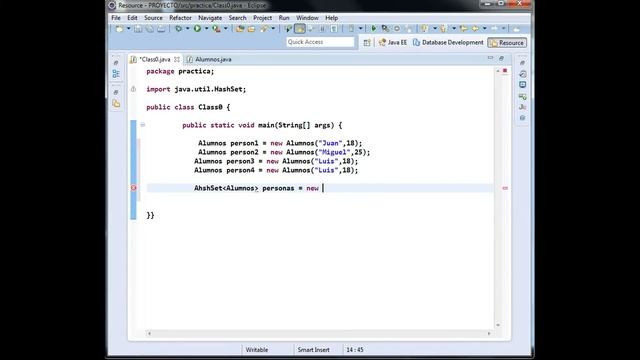Click the red error square in overview ruler
The height and width of the screenshot is (360, 640).
click(505, 71)
